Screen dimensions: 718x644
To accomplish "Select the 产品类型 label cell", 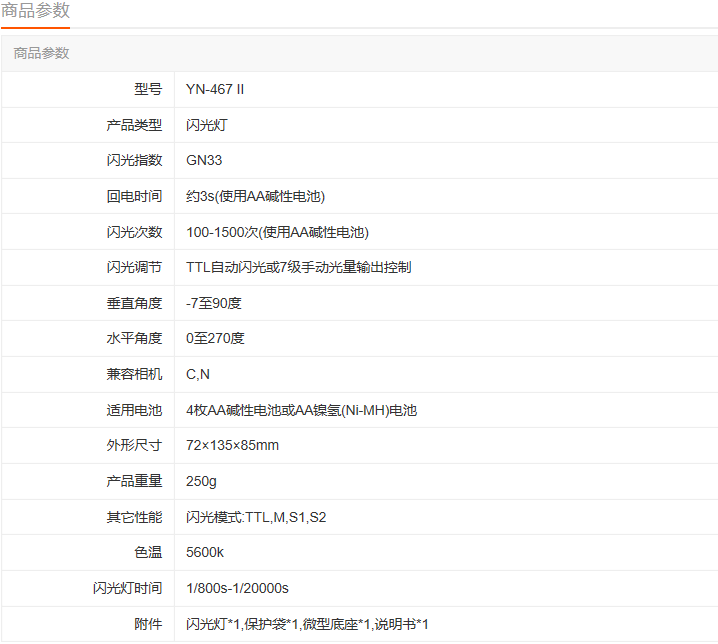I will [134, 125].
